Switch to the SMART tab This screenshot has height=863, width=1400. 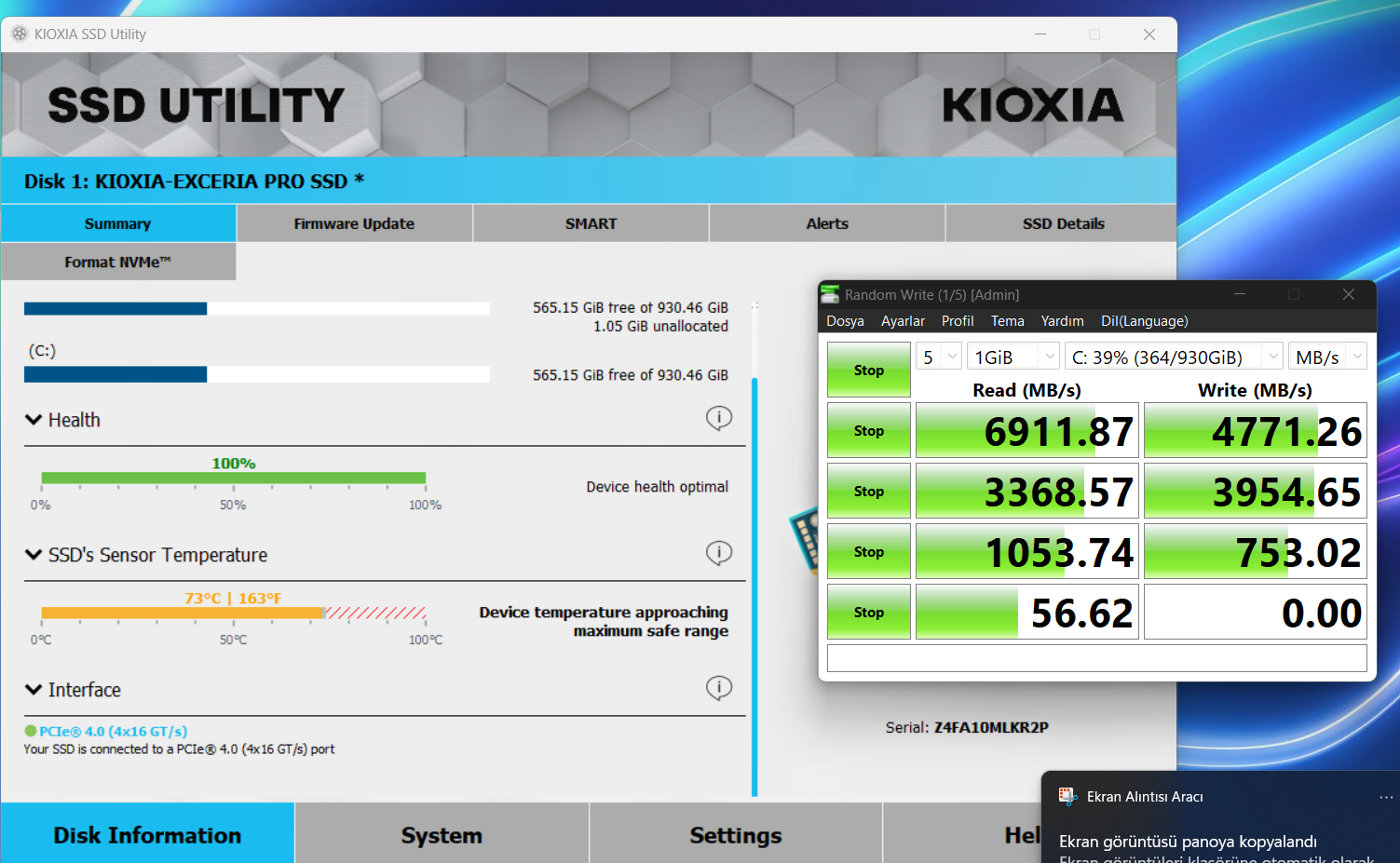[x=591, y=223]
